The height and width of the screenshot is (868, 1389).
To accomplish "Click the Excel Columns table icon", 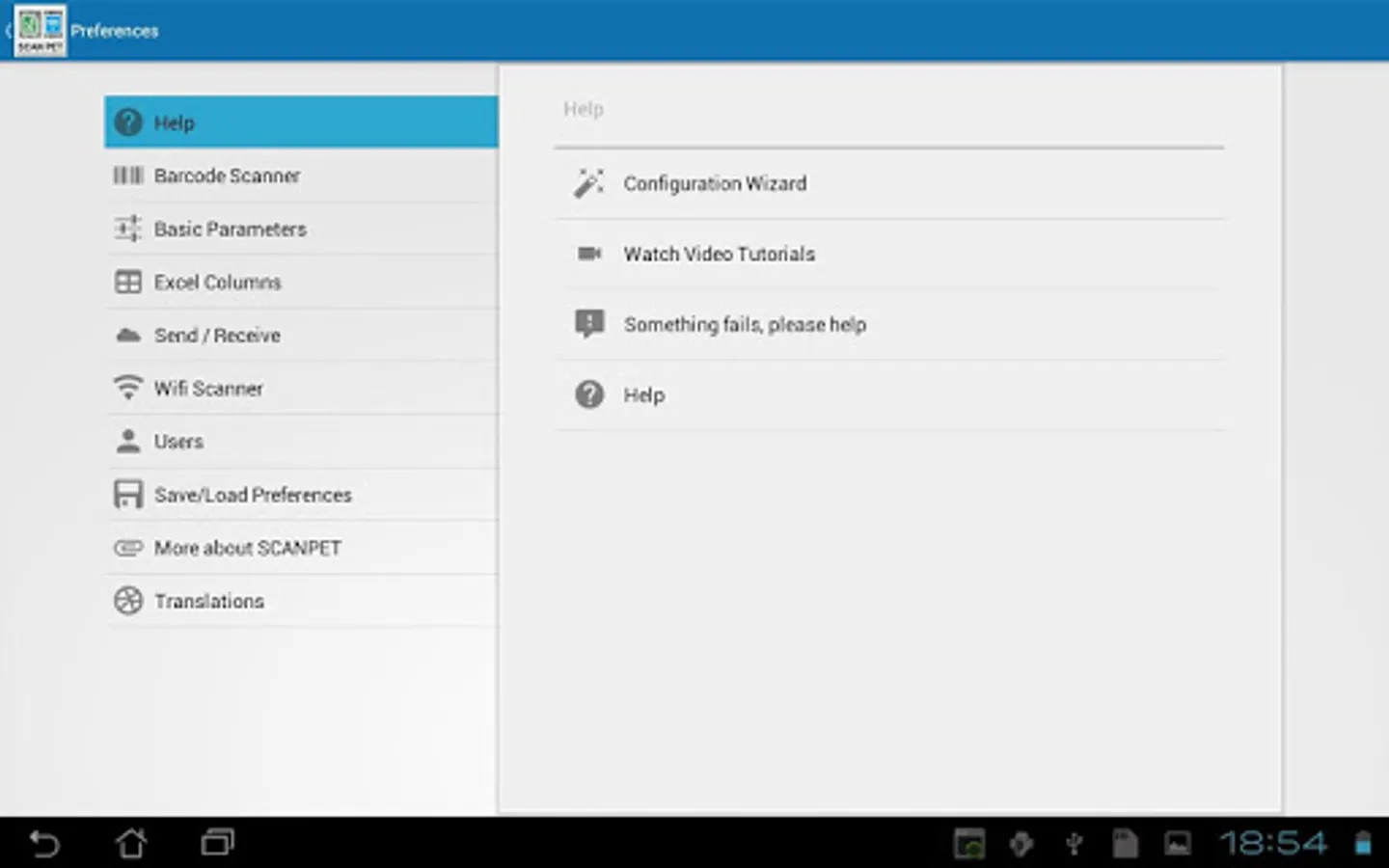I will pyautogui.click(x=127, y=282).
